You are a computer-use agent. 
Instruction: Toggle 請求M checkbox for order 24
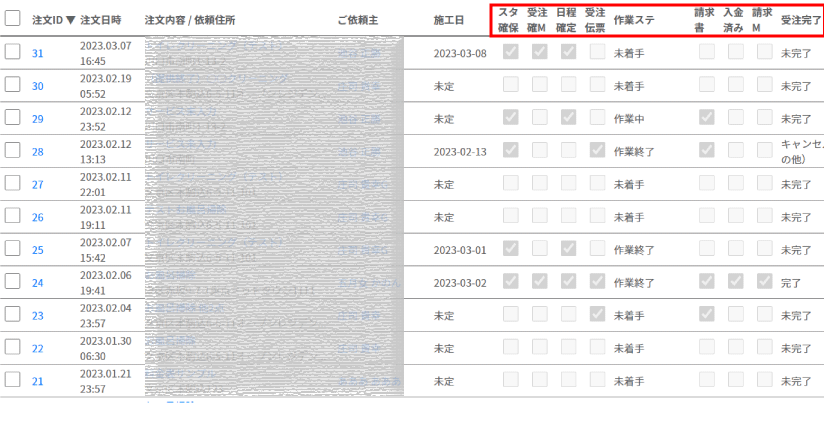point(764,283)
